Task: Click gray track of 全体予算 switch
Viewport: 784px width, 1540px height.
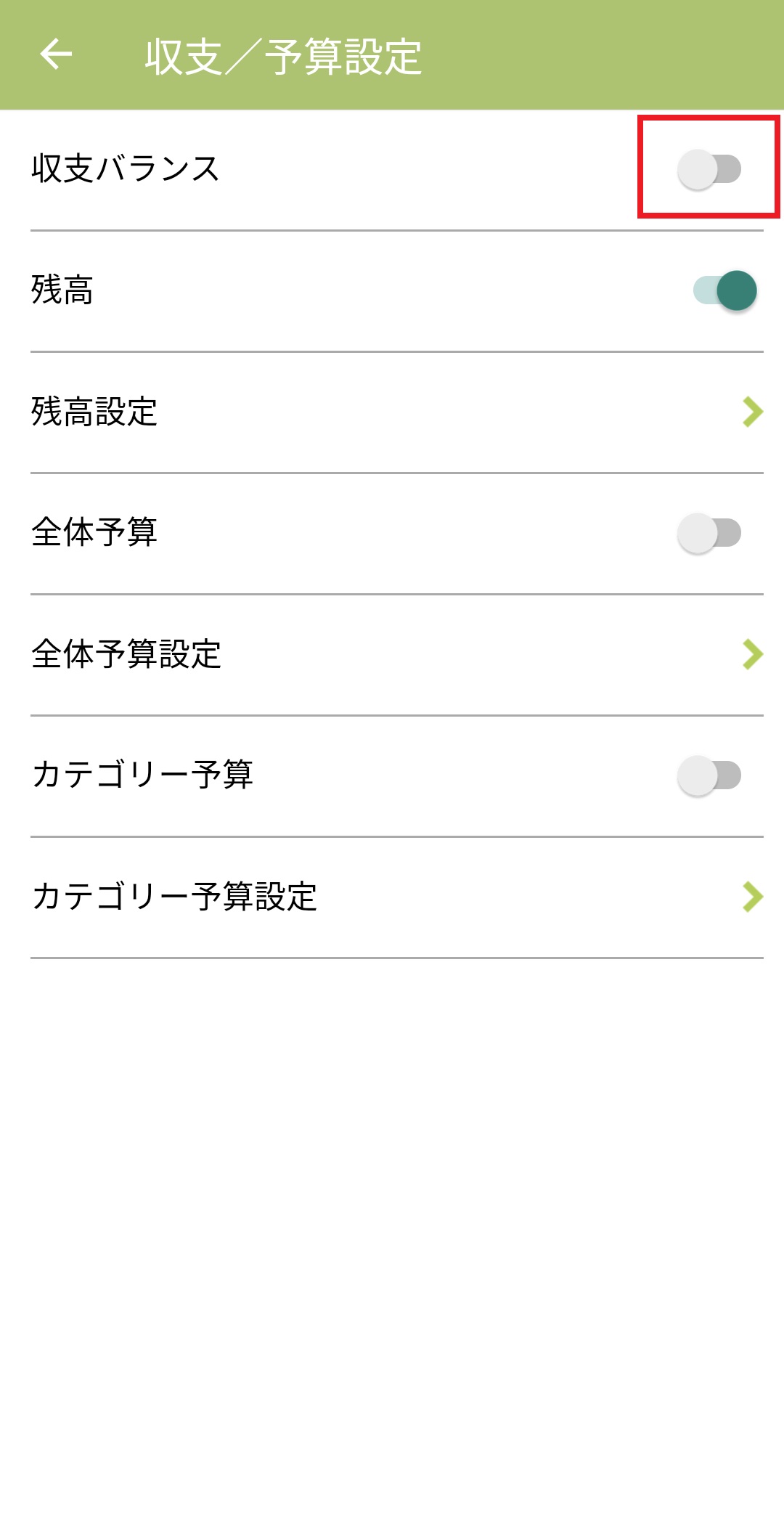Action: (x=730, y=533)
